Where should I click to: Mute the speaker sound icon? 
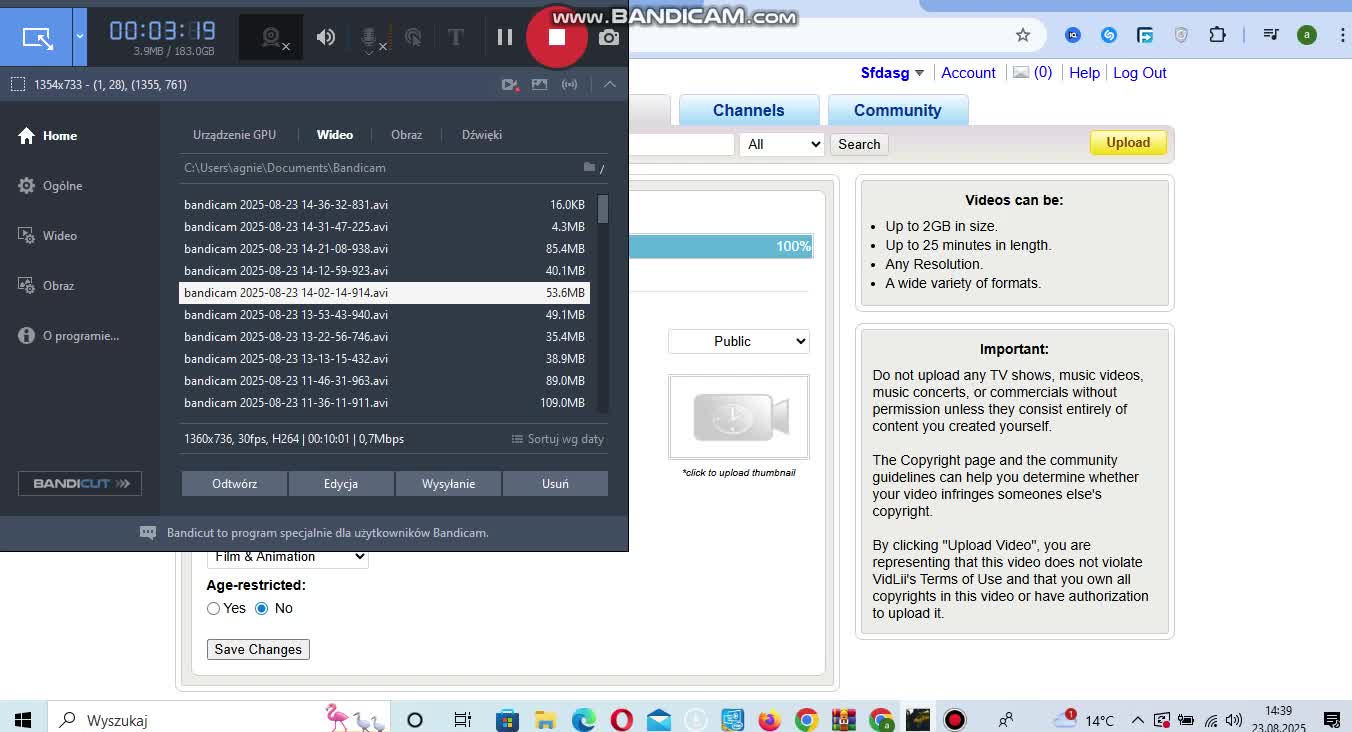pos(326,37)
